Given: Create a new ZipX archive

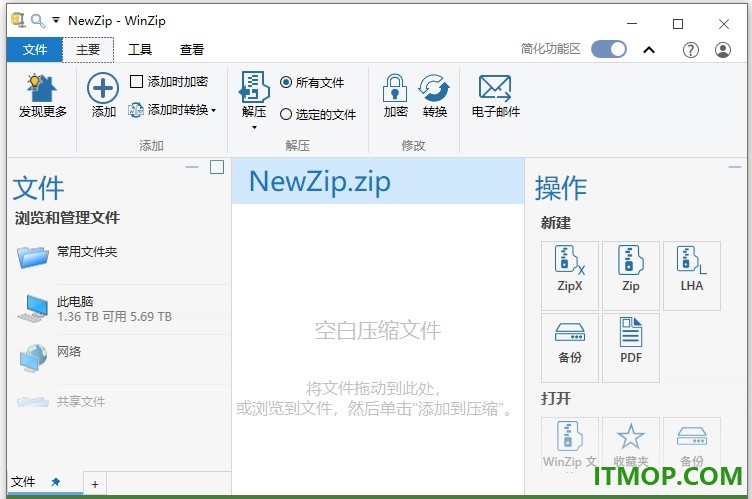Looking at the screenshot, I should [570, 275].
